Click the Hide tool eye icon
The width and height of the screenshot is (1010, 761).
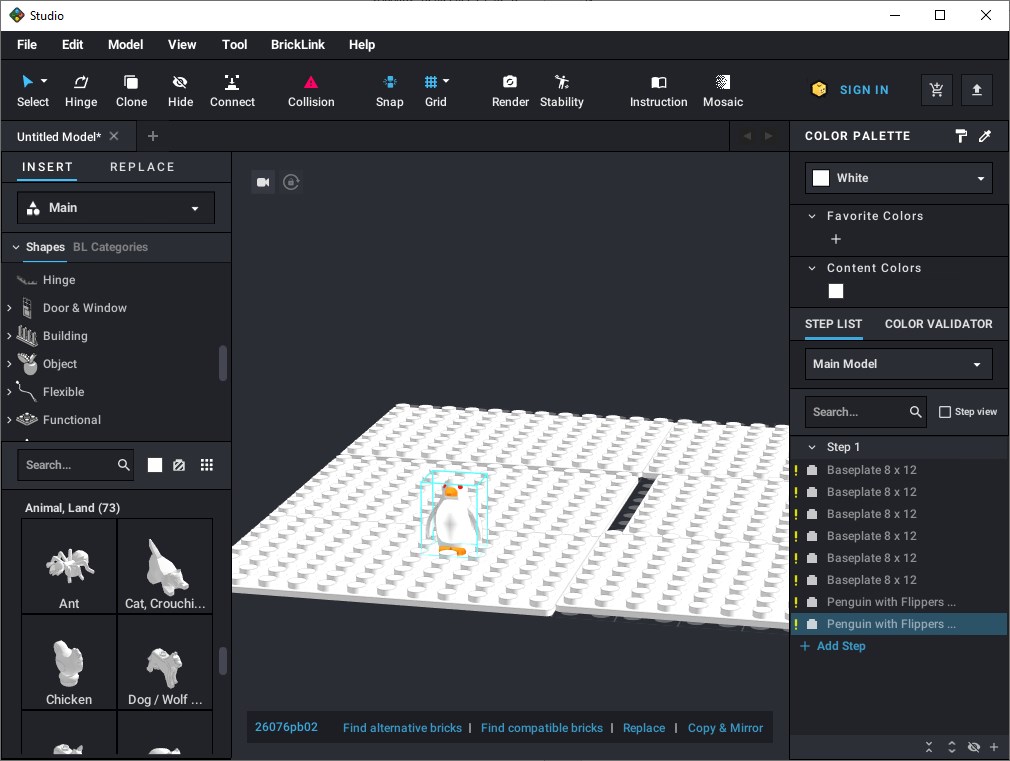(x=180, y=83)
